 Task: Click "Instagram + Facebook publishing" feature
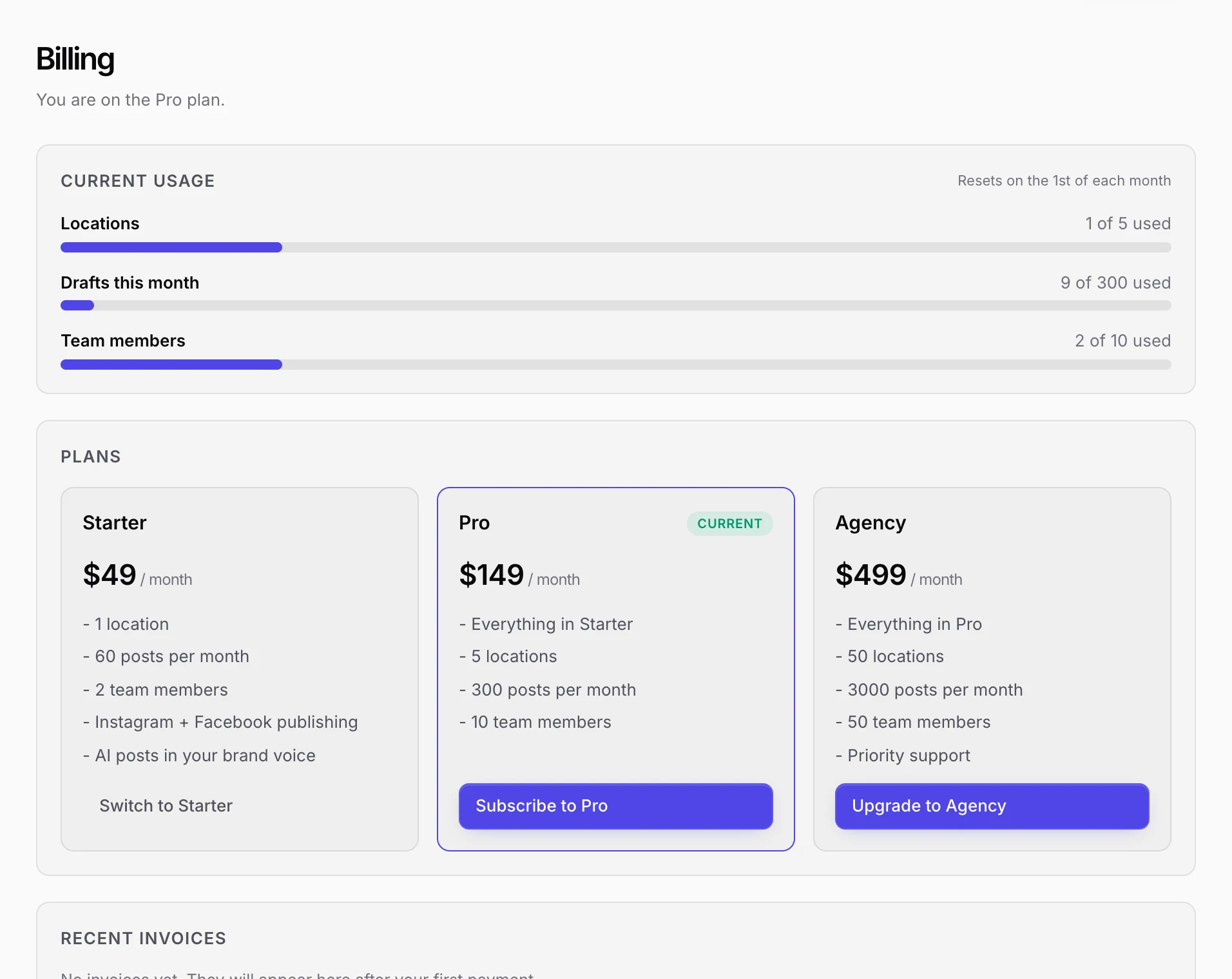[x=220, y=722]
